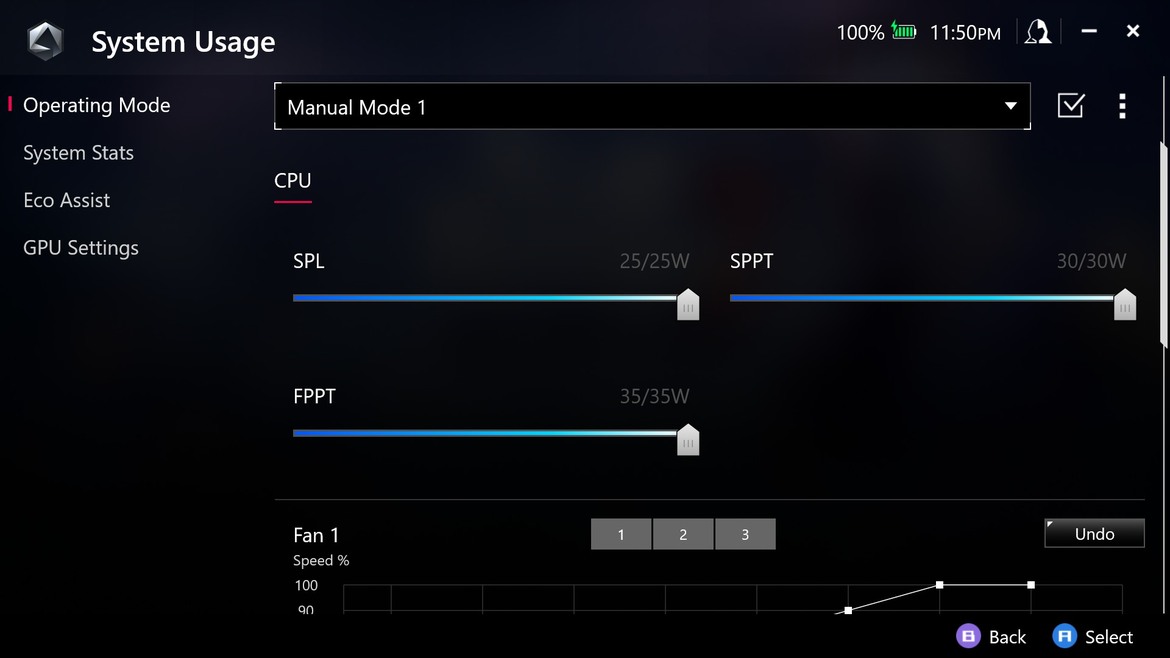Select fan preset 1
Screen dimensions: 1170x658
coord(621,534)
